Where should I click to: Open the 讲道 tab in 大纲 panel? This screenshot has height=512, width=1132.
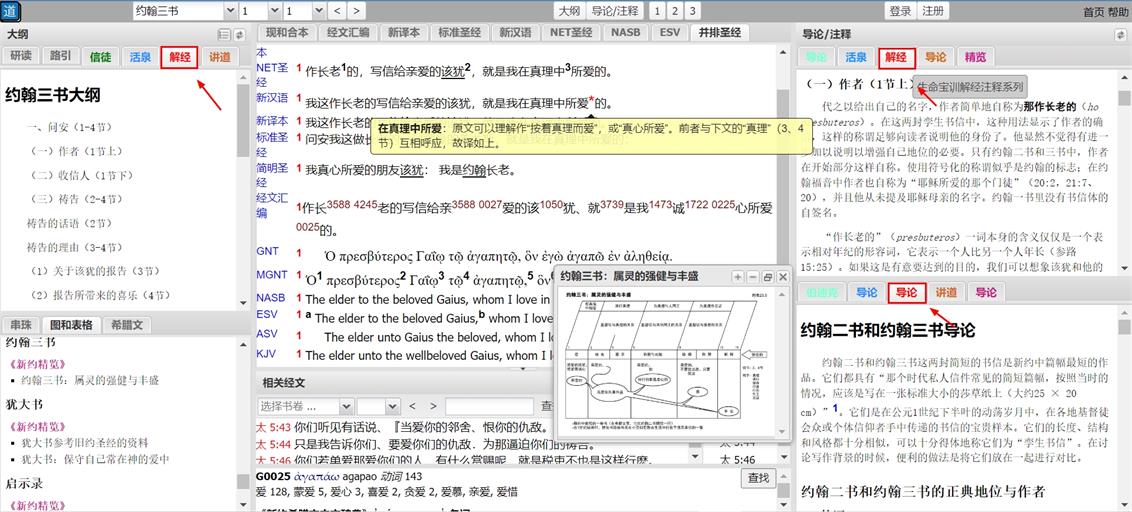(219, 57)
